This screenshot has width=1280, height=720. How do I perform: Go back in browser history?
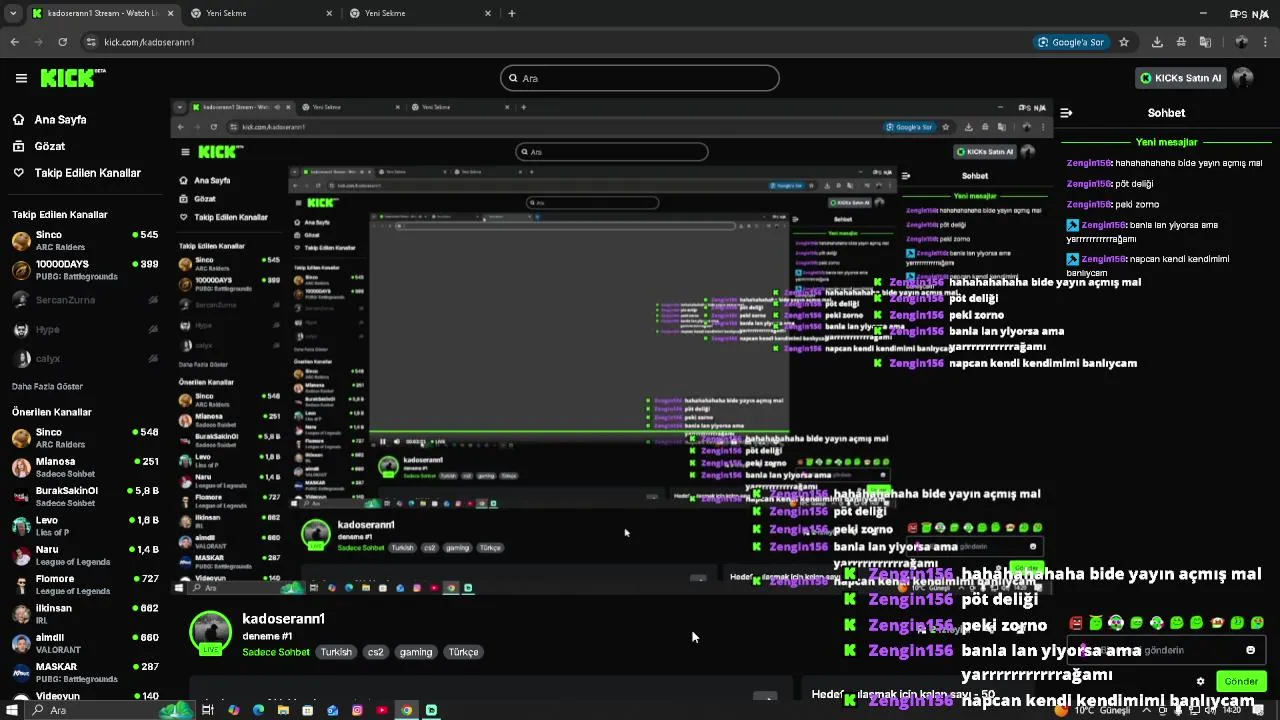tap(14, 42)
